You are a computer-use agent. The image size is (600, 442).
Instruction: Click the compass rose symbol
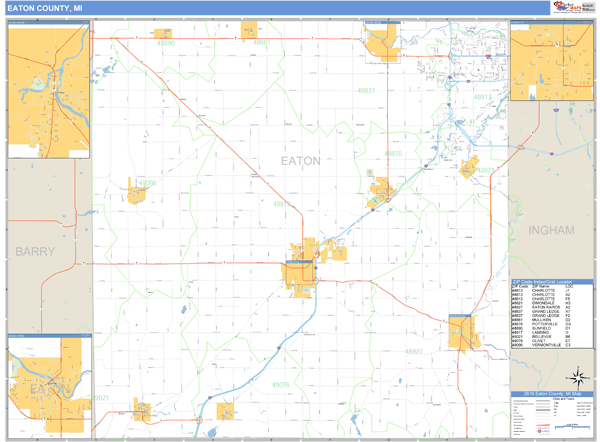click(577, 378)
